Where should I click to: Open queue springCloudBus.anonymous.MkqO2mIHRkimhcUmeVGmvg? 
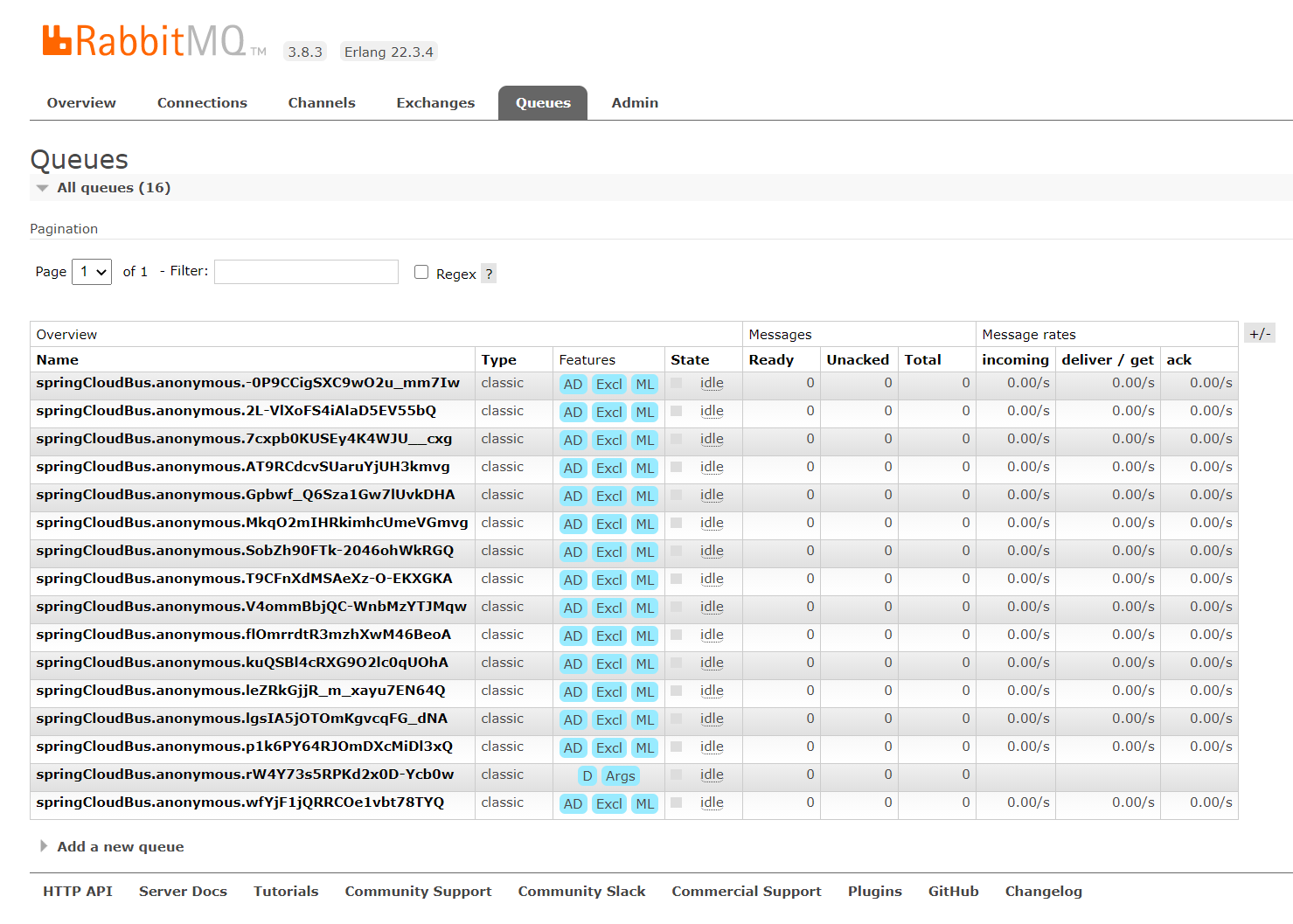pos(252,523)
